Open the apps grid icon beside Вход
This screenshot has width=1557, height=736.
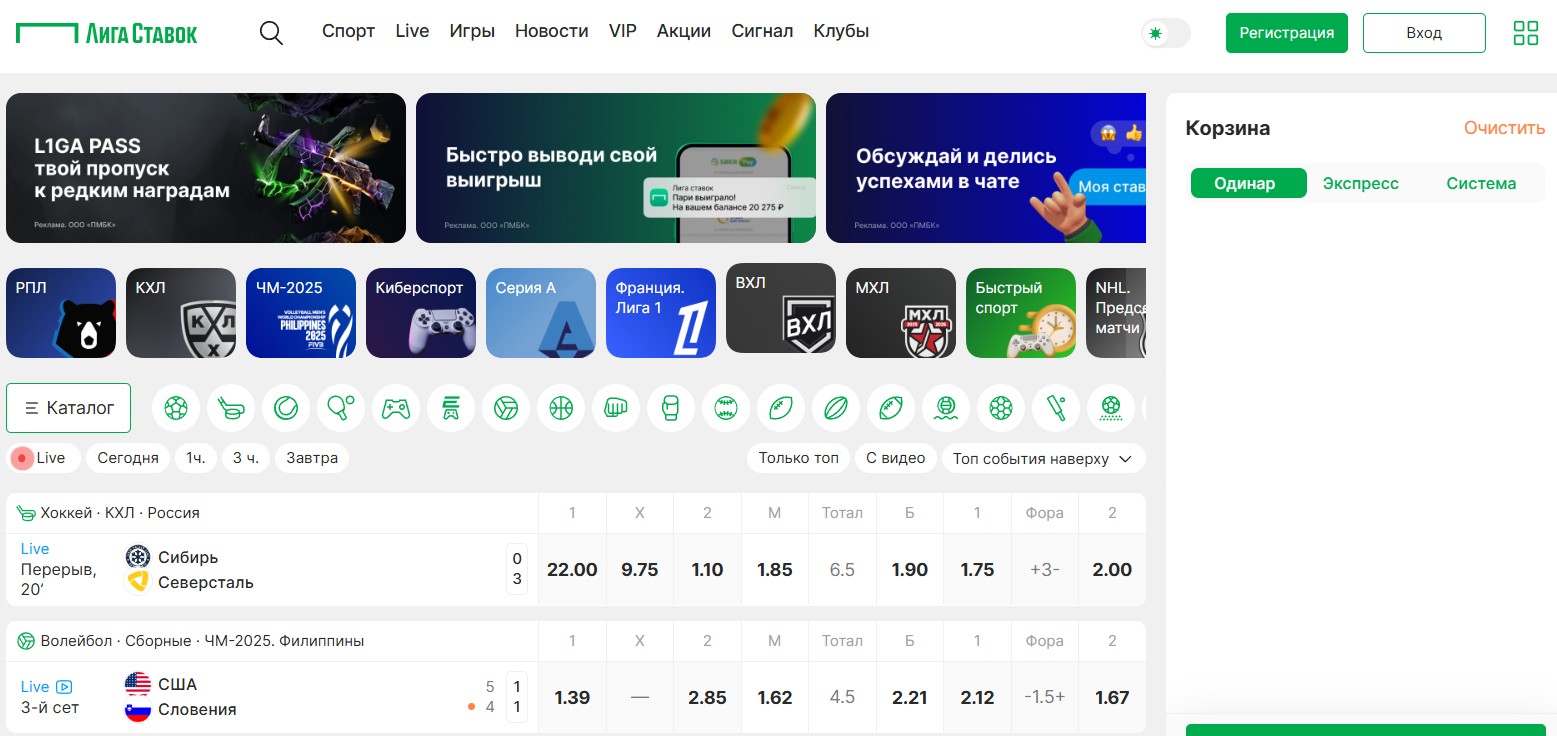(1526, 33)
